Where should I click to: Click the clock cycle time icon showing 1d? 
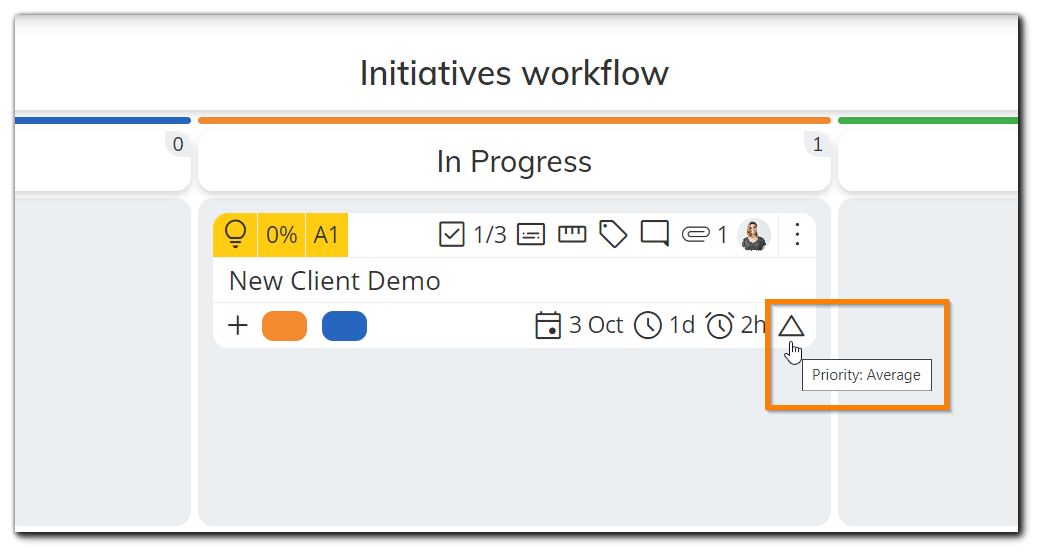[x=648, y=325]
